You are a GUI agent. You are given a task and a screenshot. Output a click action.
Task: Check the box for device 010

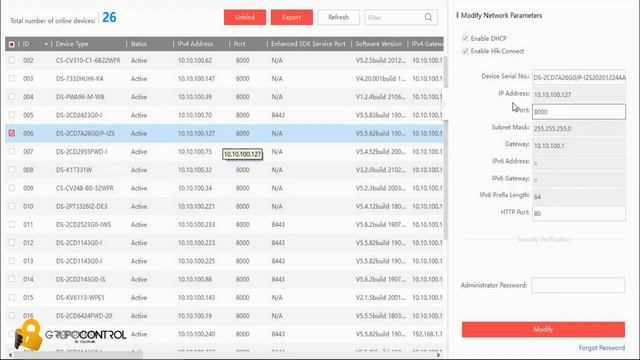point(12,206)
